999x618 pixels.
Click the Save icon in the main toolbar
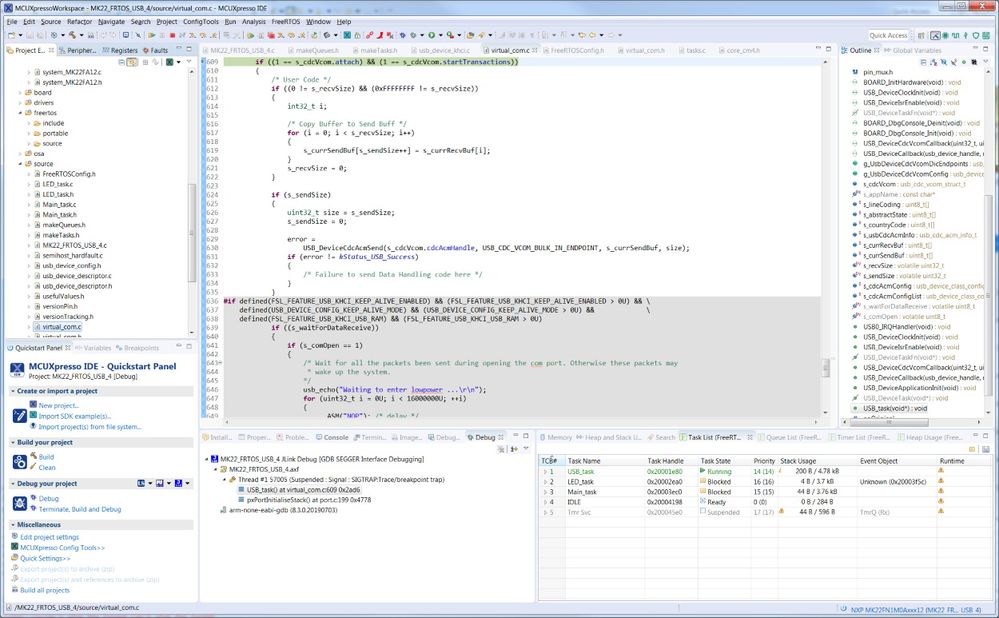click(29, 33)
